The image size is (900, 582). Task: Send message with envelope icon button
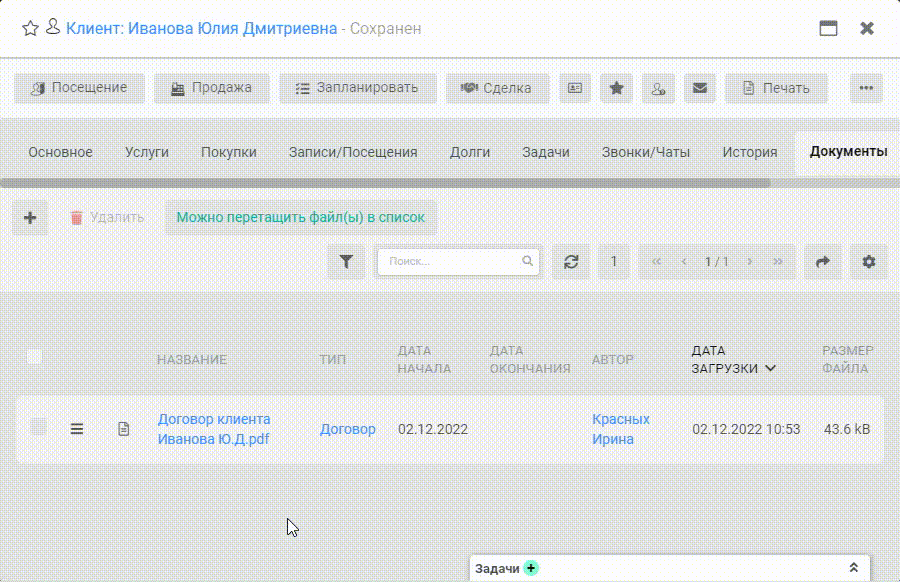click(x=700, y=88)
